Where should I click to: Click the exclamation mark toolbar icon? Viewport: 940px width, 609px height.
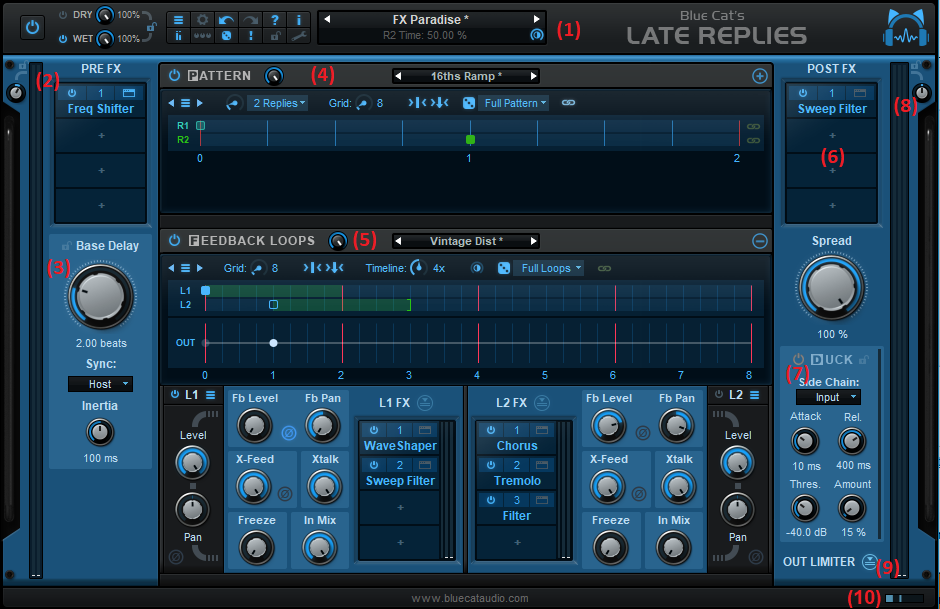point(251,36)
